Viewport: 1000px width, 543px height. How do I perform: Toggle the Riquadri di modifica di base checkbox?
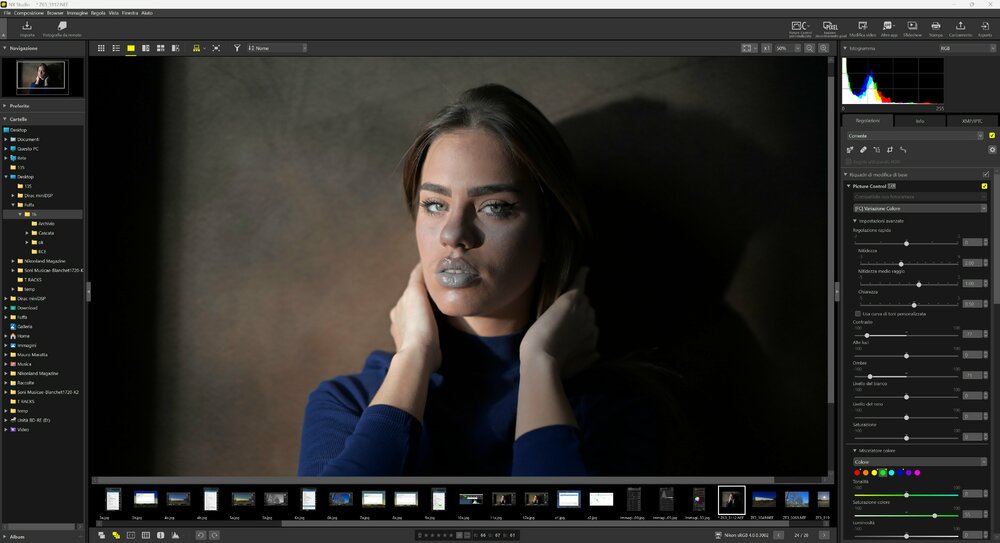point(986,174)
